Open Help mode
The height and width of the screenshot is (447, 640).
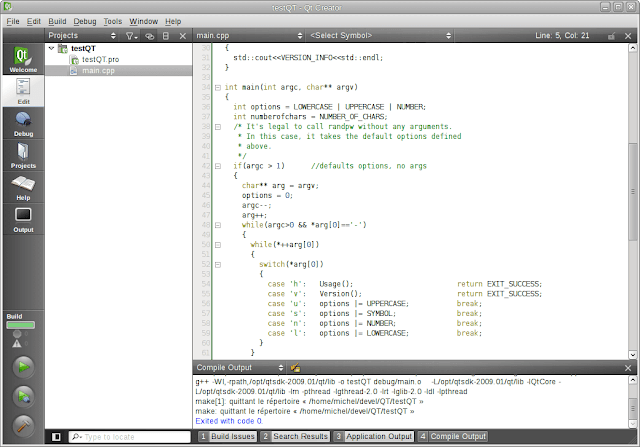tap(23, 187)
